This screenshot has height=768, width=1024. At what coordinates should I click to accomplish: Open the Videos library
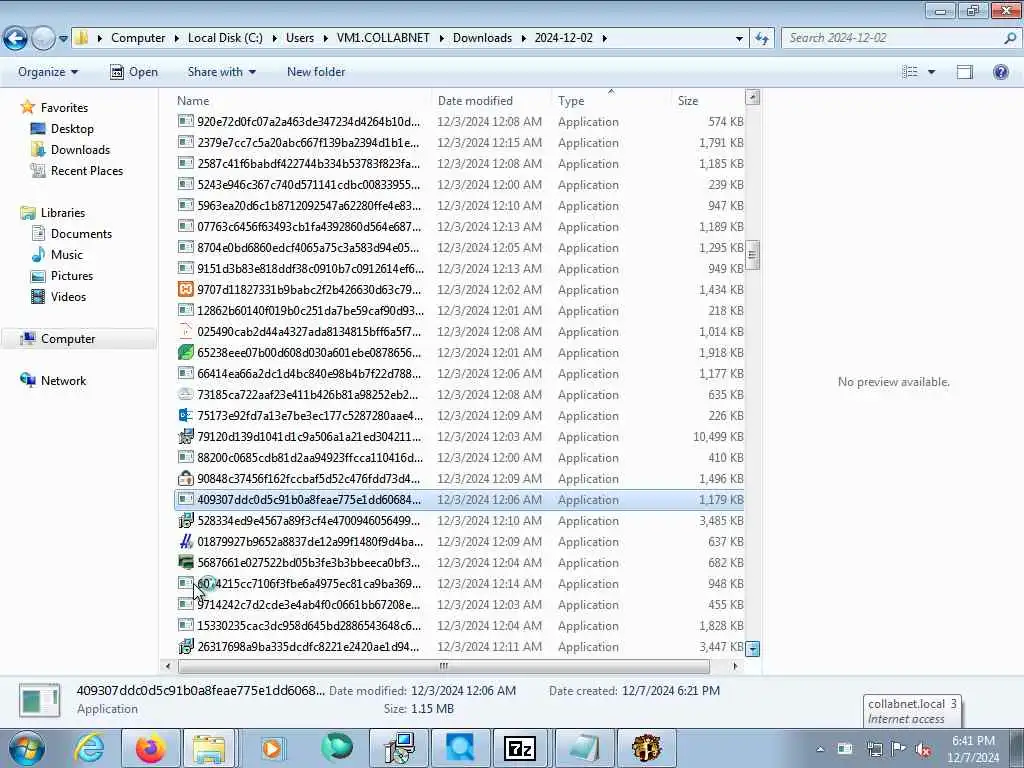click(69, 296)
